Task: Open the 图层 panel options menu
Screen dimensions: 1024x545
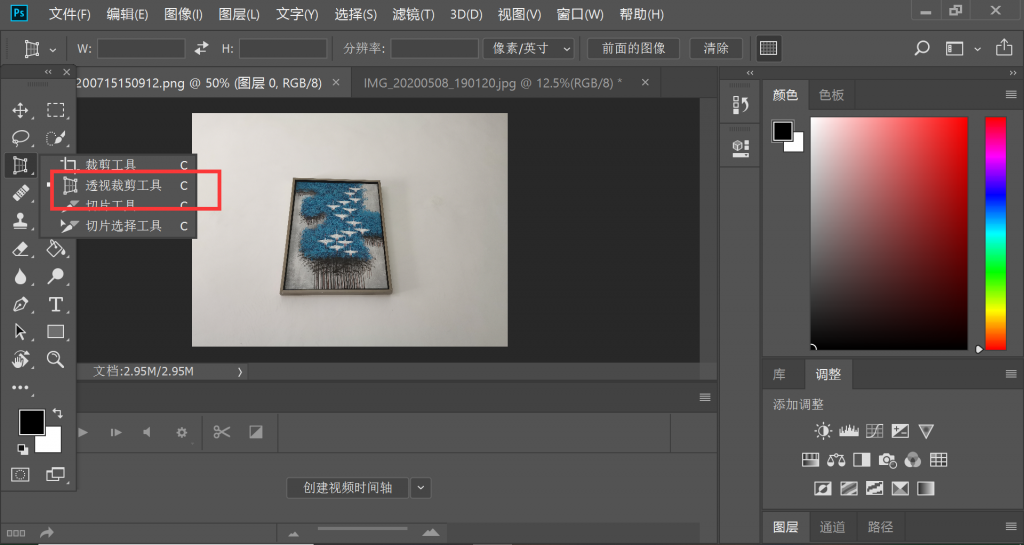Action: 1011,526
